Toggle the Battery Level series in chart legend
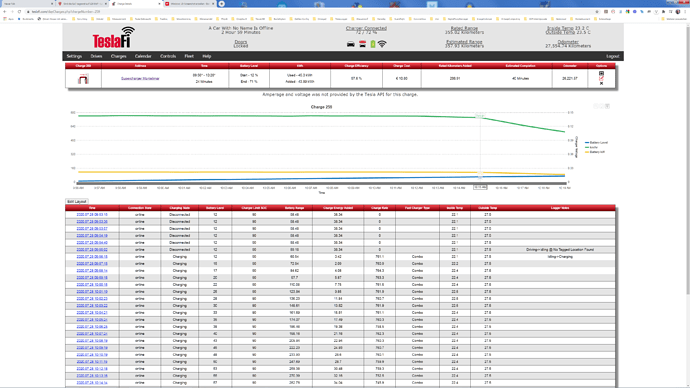The image size is (690, 388). (596, 143)
